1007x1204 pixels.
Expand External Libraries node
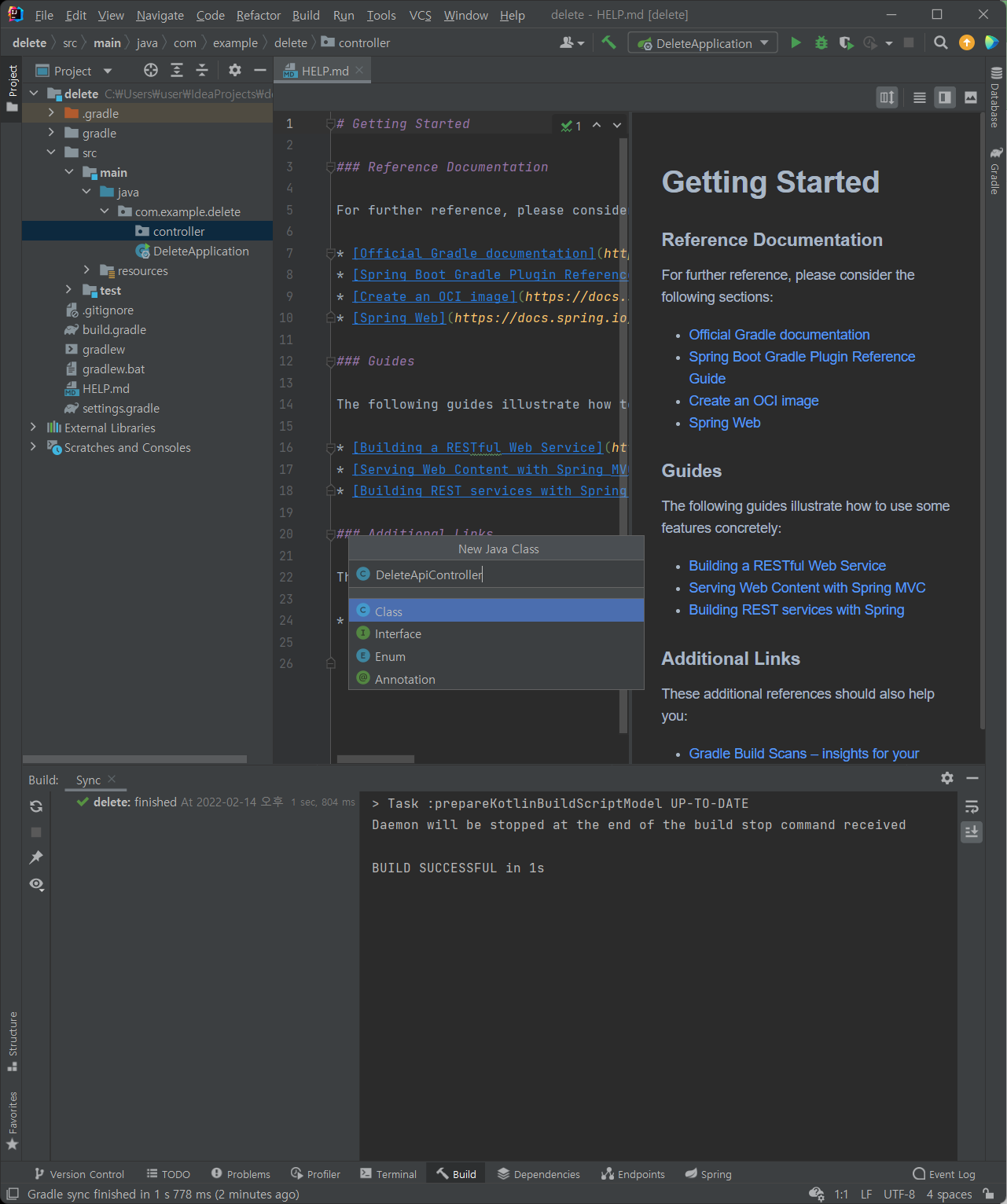pos(33,428)
